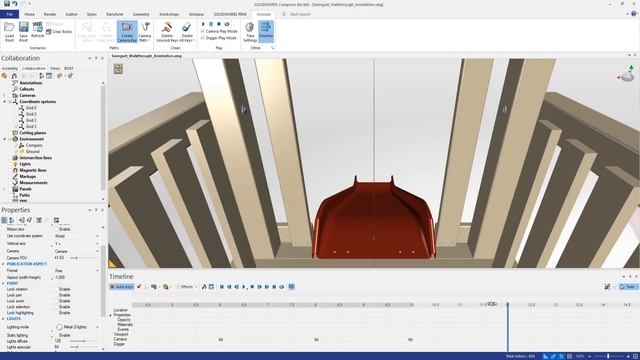Toggle the Digger Play Mode checkbox
The width and height of the screenshot is (640, 360).
coord(203,38)
